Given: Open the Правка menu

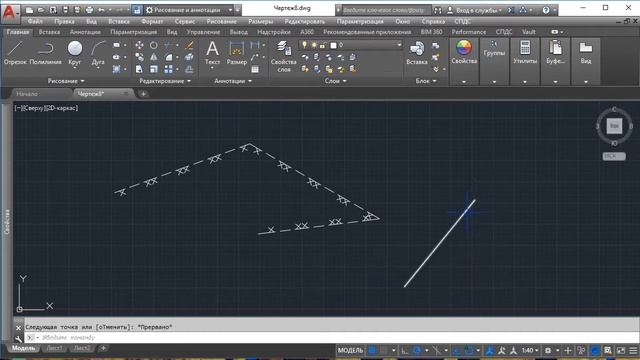Looking at the screenshot, I should (x=64, y=21).
